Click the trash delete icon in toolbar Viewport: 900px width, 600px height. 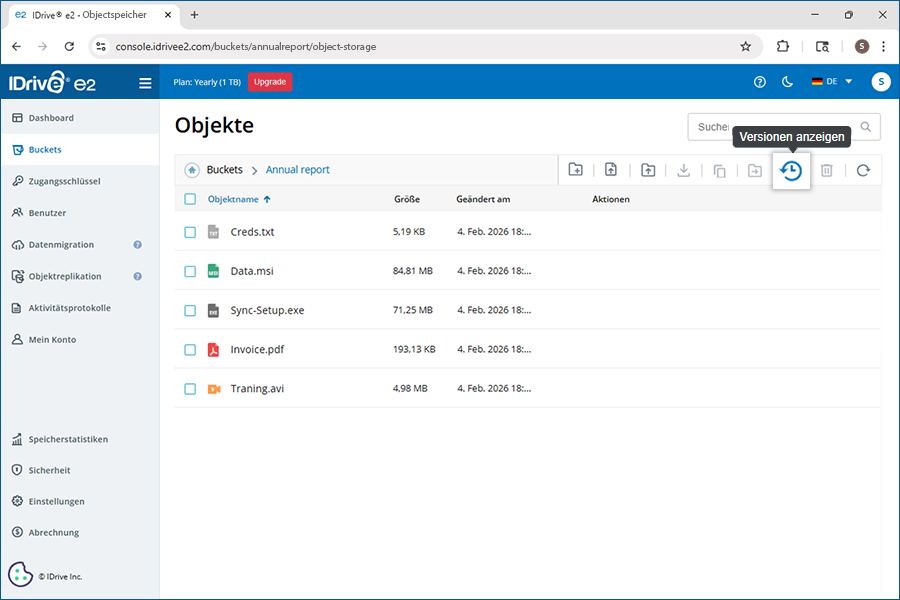[x=827, y=171]
